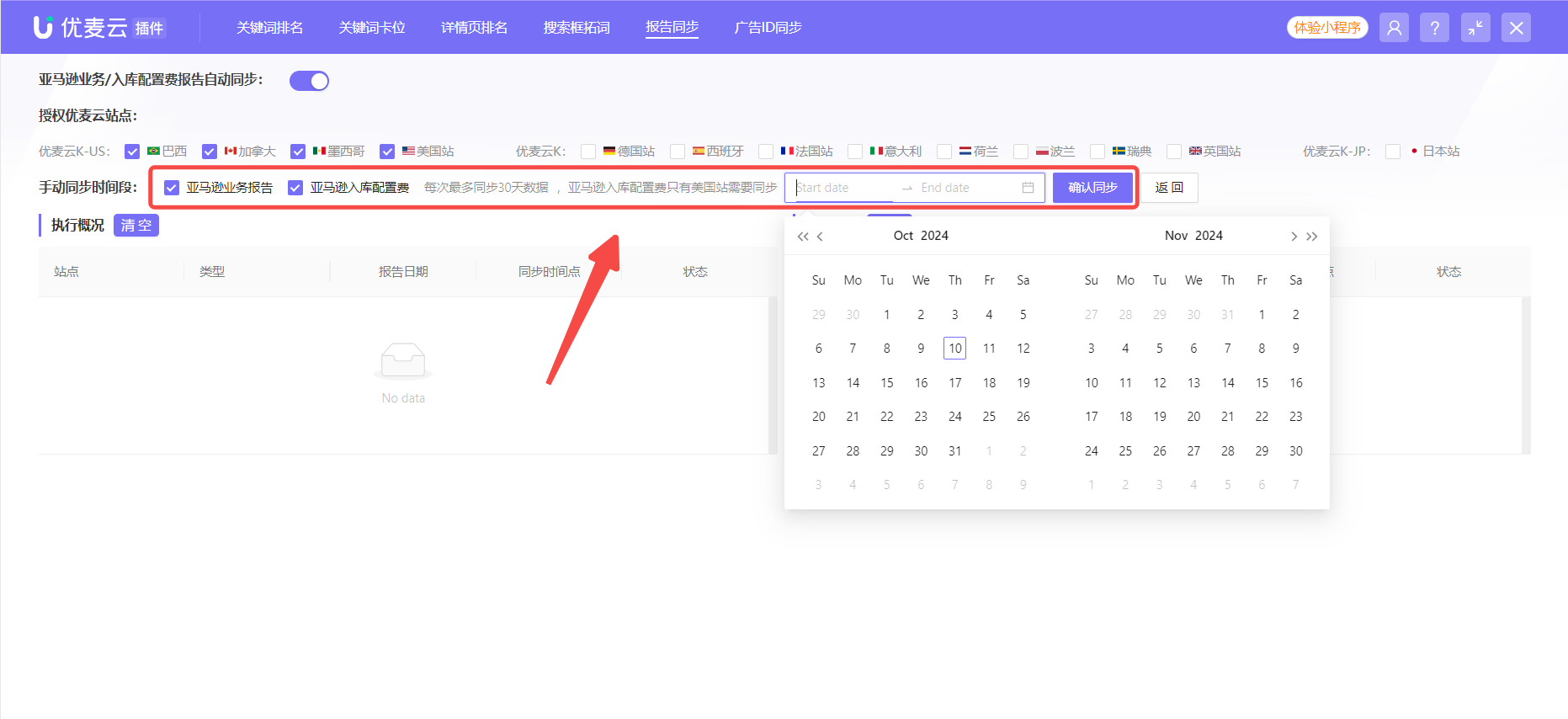Screen dimensions: 1568x719
Task: Check the 法国站 site checkbox
Action: coord(766,152)
